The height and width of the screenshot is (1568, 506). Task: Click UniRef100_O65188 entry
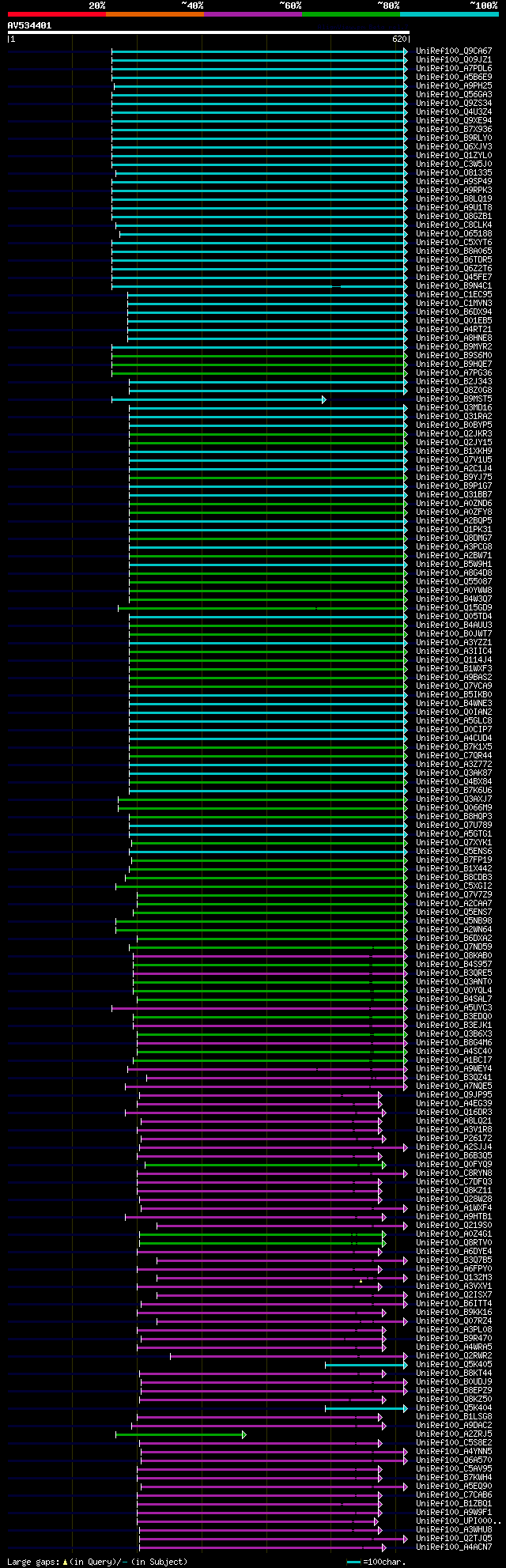[454, 234]
